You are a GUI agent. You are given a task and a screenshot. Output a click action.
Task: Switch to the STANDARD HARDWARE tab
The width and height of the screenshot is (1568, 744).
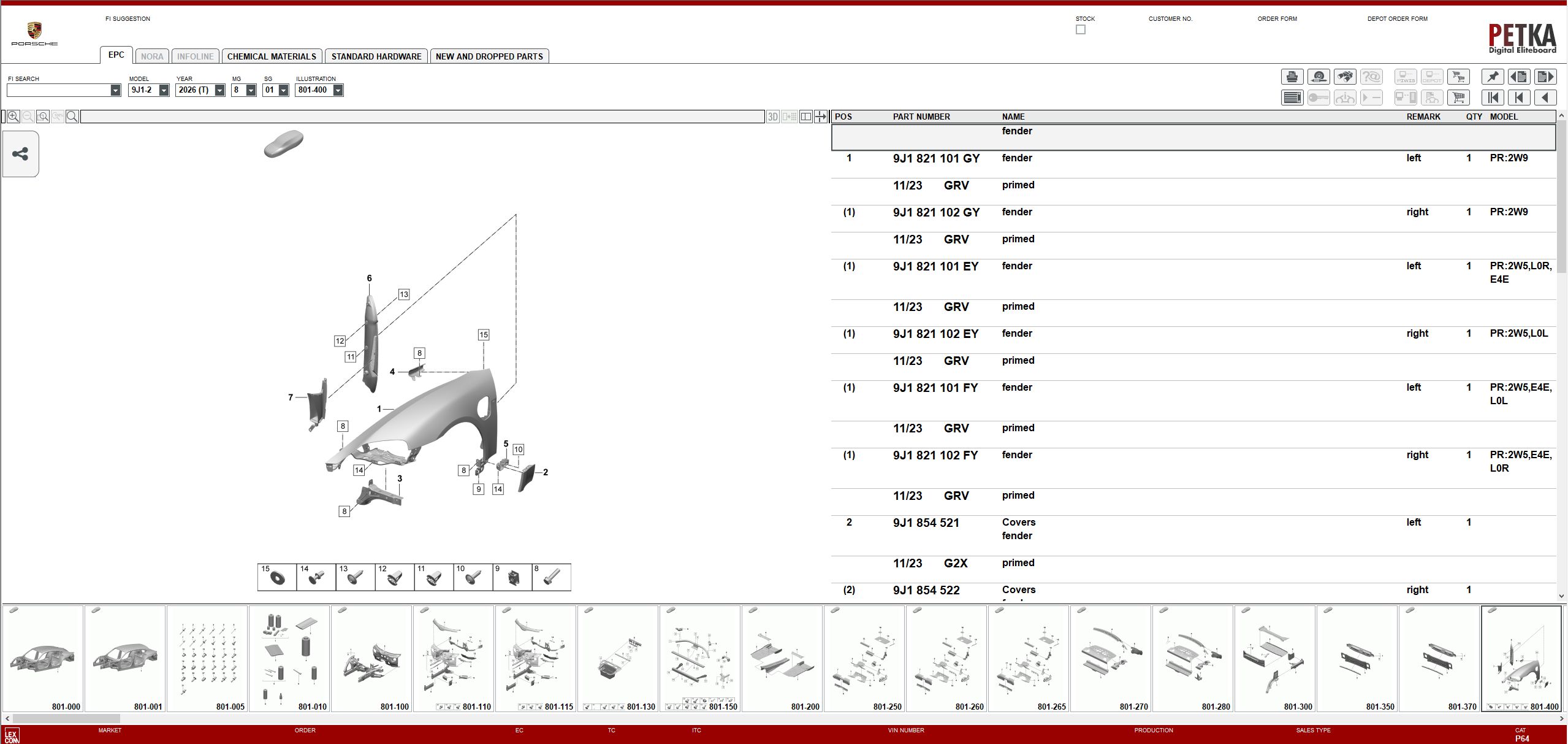[376, 56]
